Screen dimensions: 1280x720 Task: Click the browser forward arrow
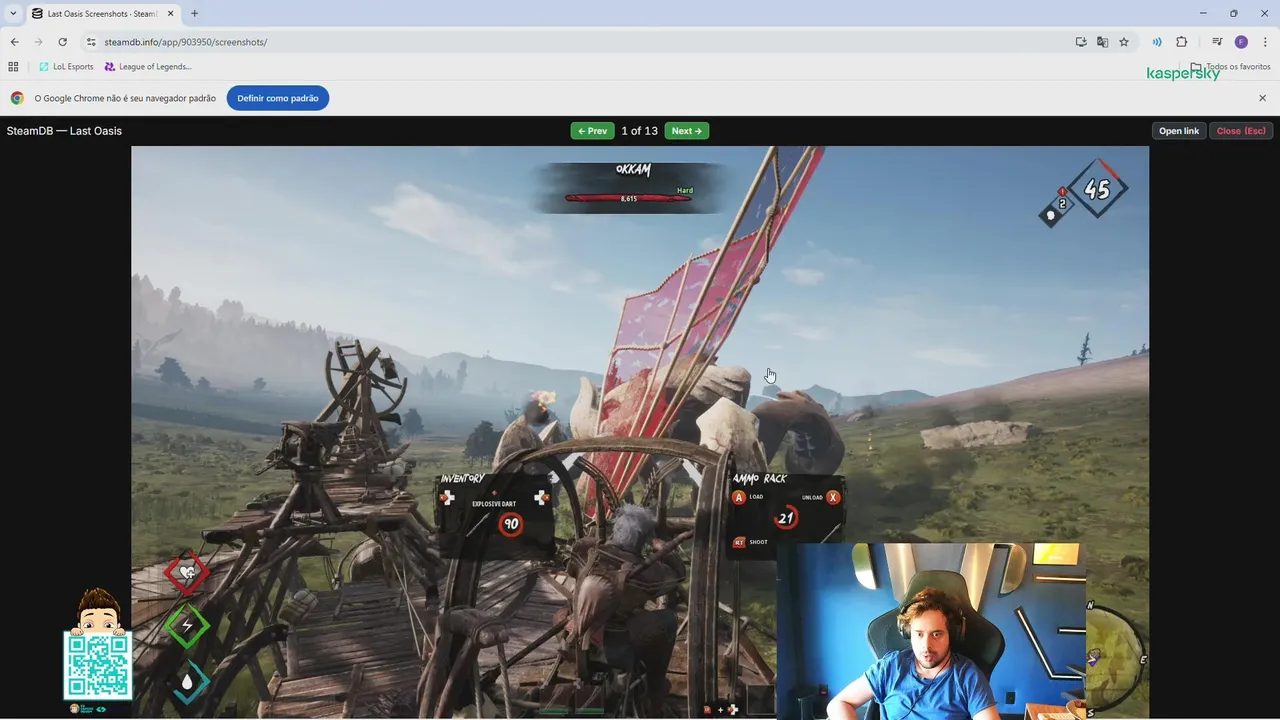38,42
